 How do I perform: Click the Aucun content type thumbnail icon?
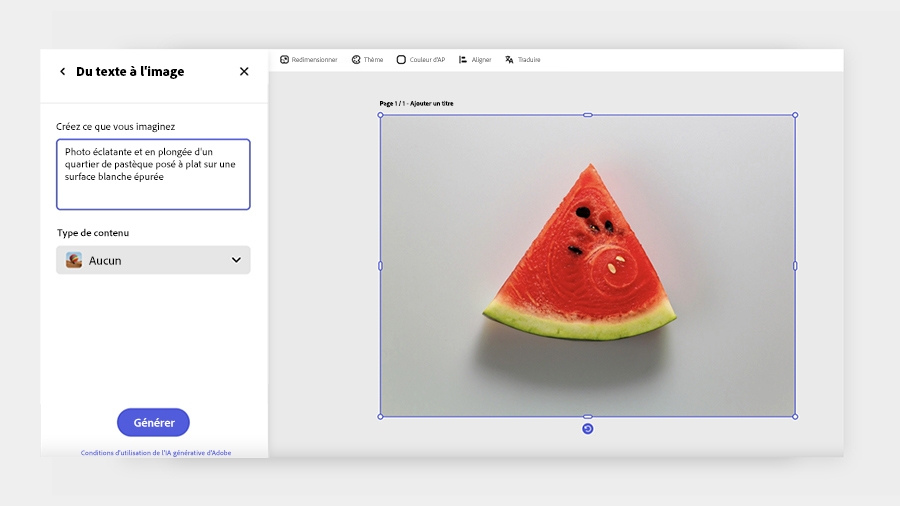pyautogui.click(x=74, y=260)
